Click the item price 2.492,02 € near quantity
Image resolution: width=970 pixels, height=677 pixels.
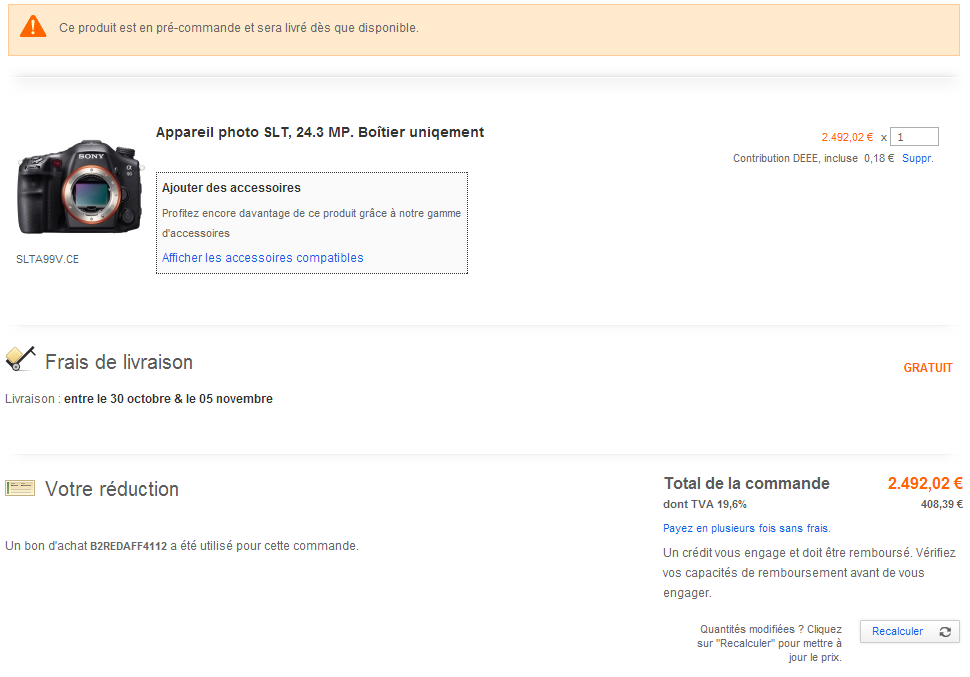pyautogui.click(x=847, y=138)
